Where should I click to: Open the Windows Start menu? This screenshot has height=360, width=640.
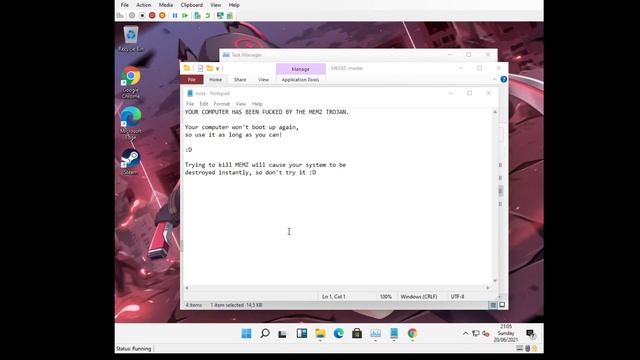coord(246,333)
